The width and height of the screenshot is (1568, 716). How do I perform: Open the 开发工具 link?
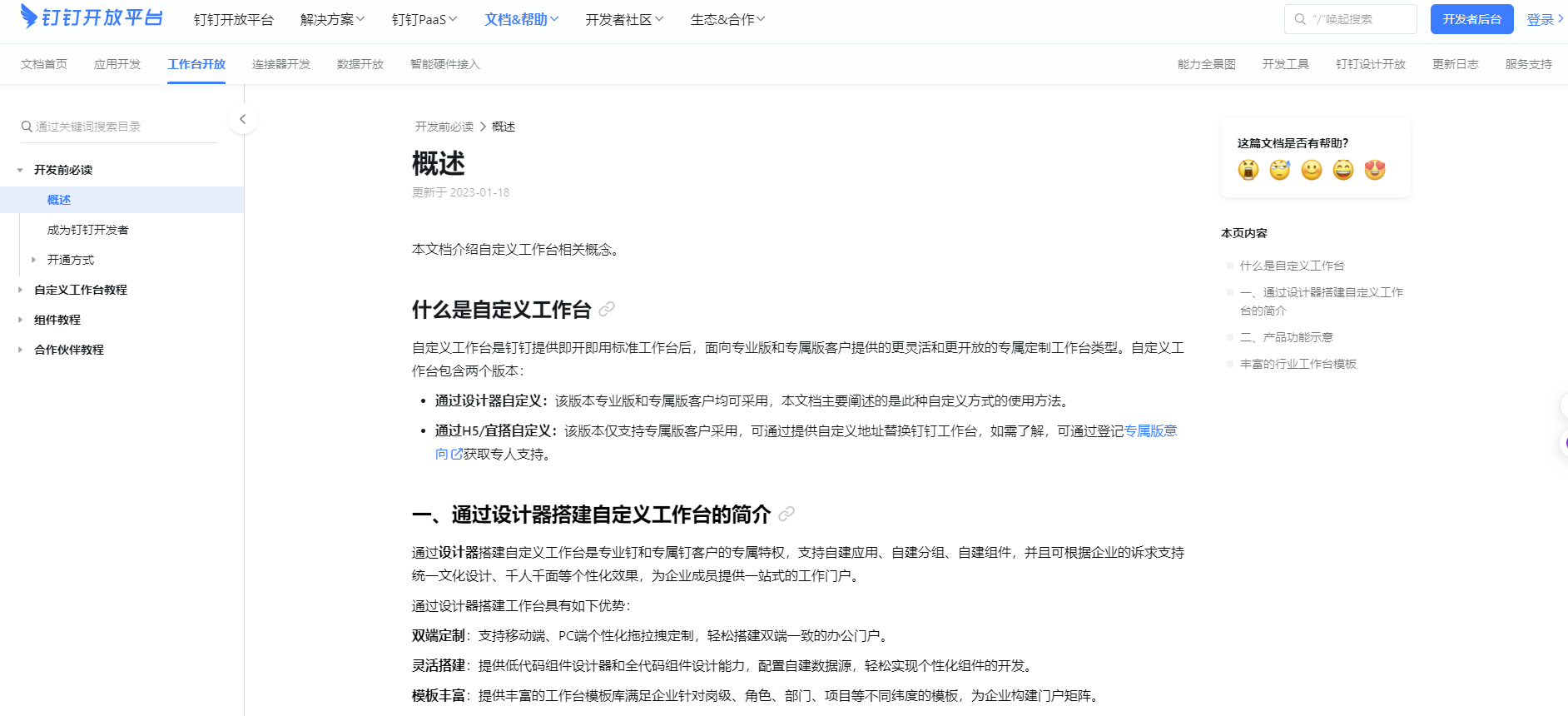pos(1286,64)
